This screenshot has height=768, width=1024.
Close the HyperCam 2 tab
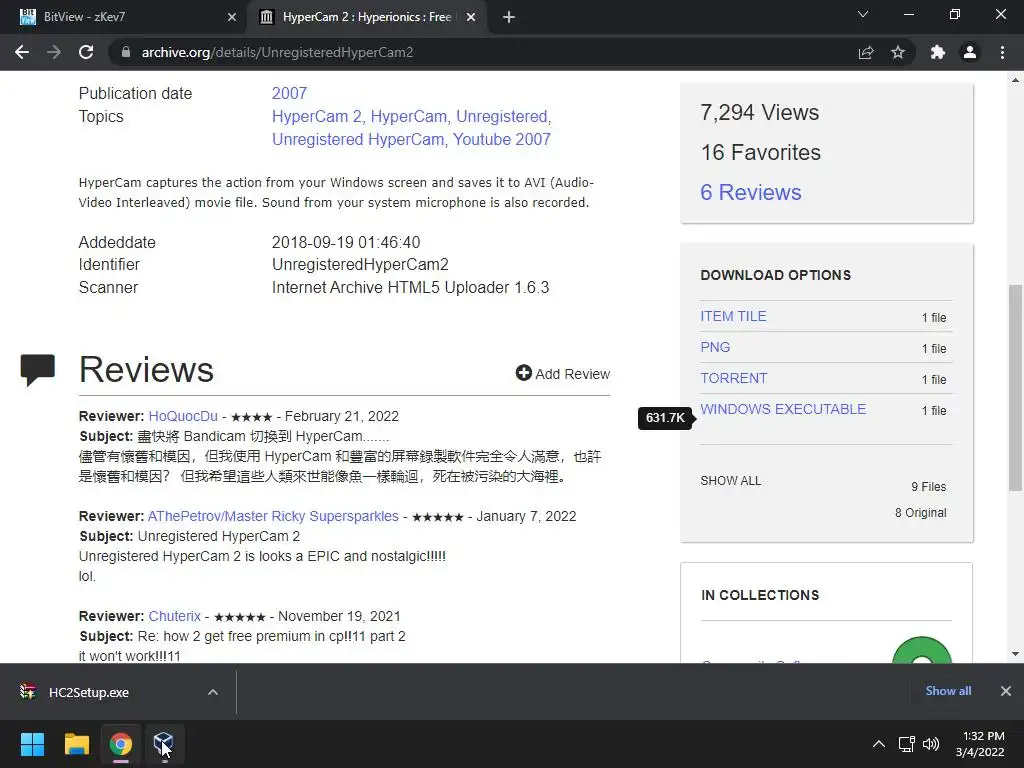pyautogui.click(x=471, y=17)
